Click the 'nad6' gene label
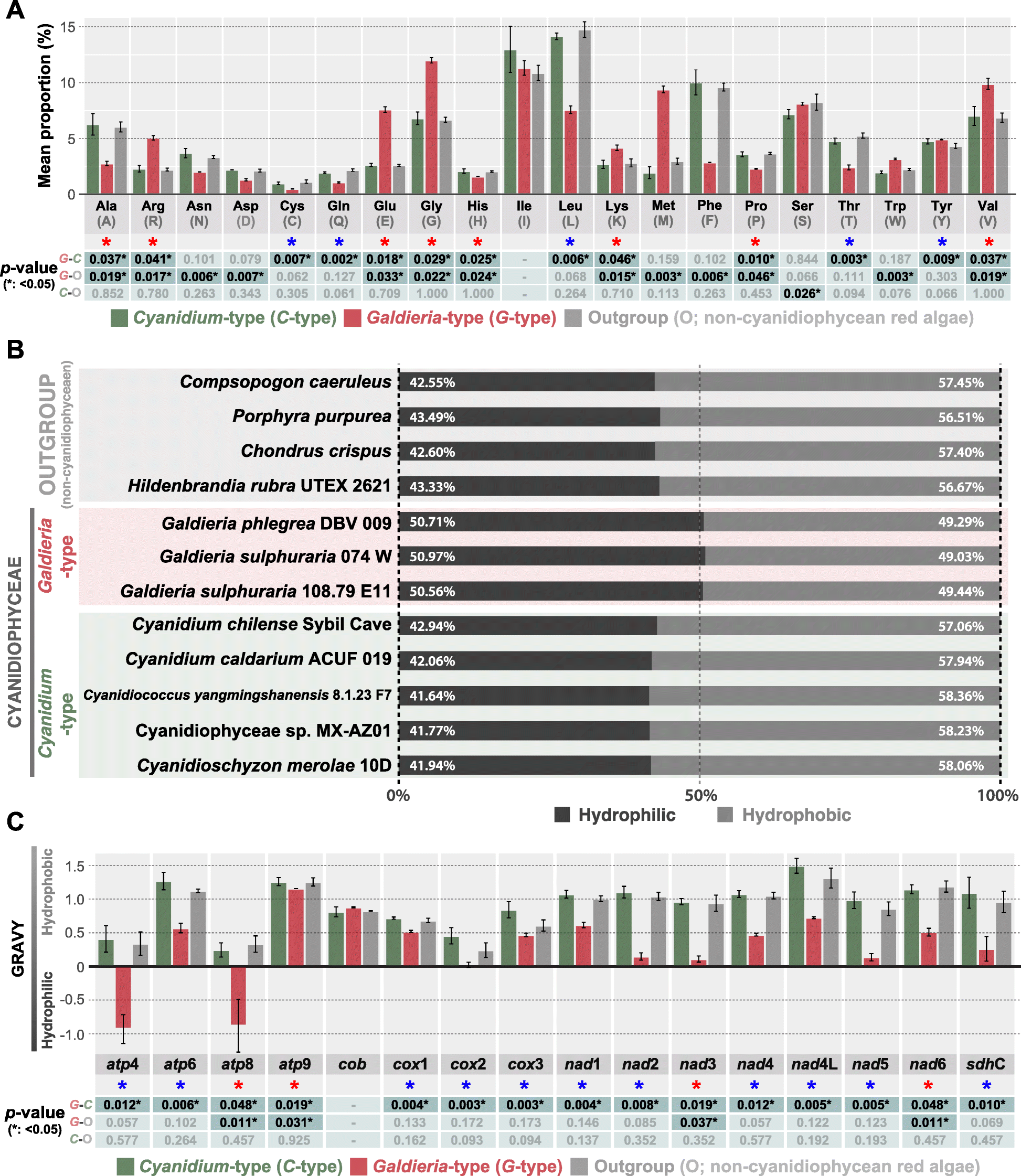 [928, 1064]
